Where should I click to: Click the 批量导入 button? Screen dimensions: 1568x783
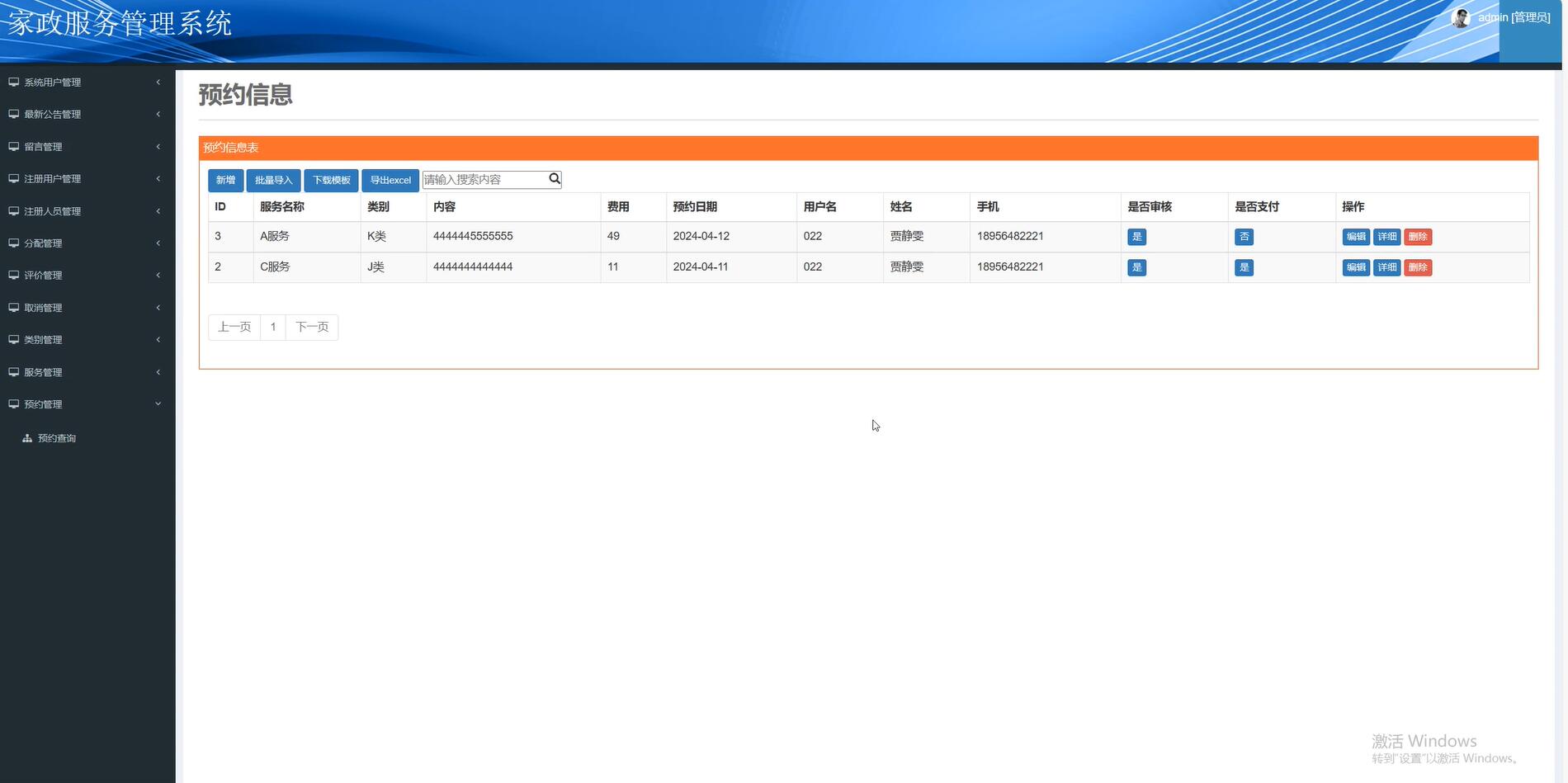pyautogui.click(x=273, y=180)
